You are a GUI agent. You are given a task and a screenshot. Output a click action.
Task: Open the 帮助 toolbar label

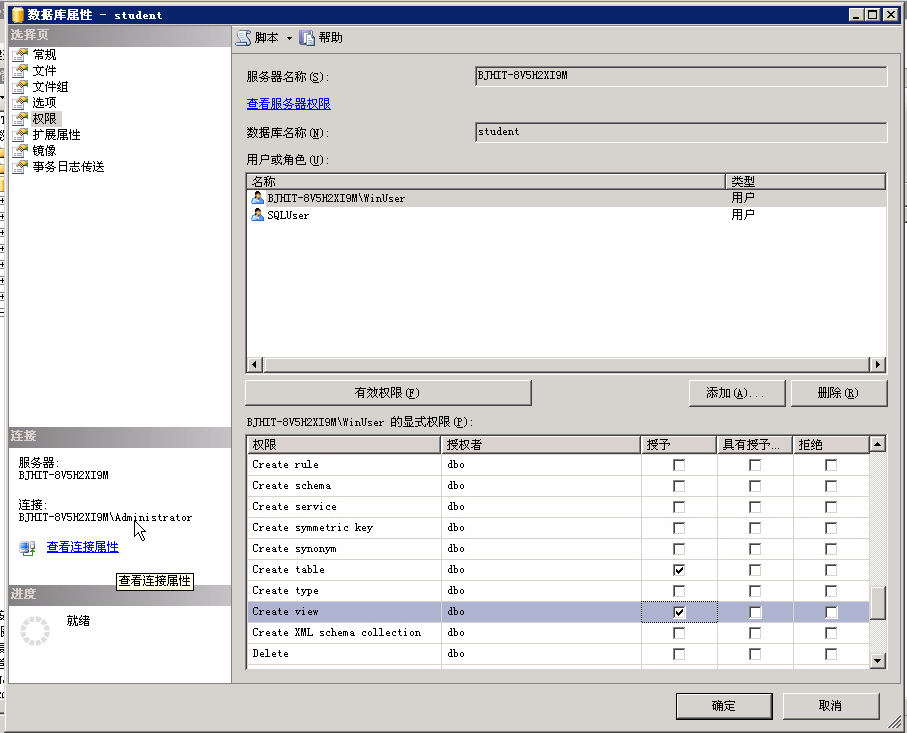[x=330, y=38]
